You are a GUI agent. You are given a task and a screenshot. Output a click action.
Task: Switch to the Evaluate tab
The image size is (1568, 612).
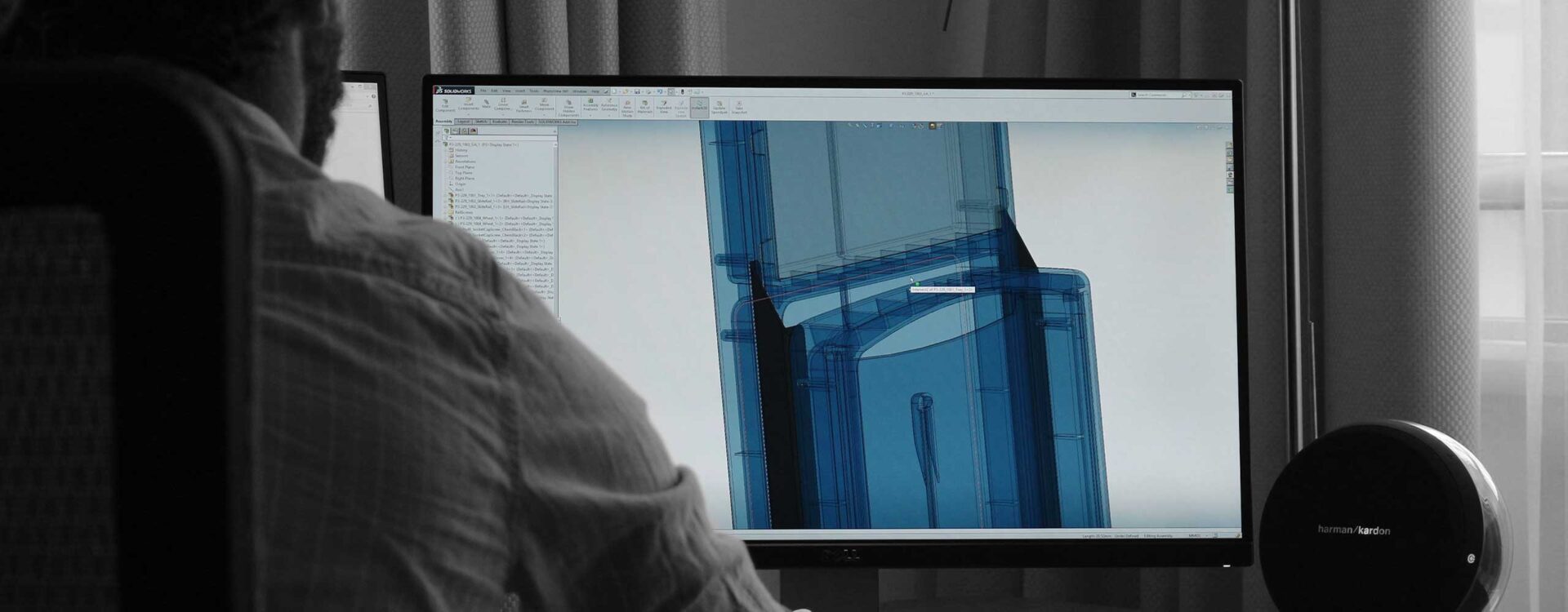point(499,122)
